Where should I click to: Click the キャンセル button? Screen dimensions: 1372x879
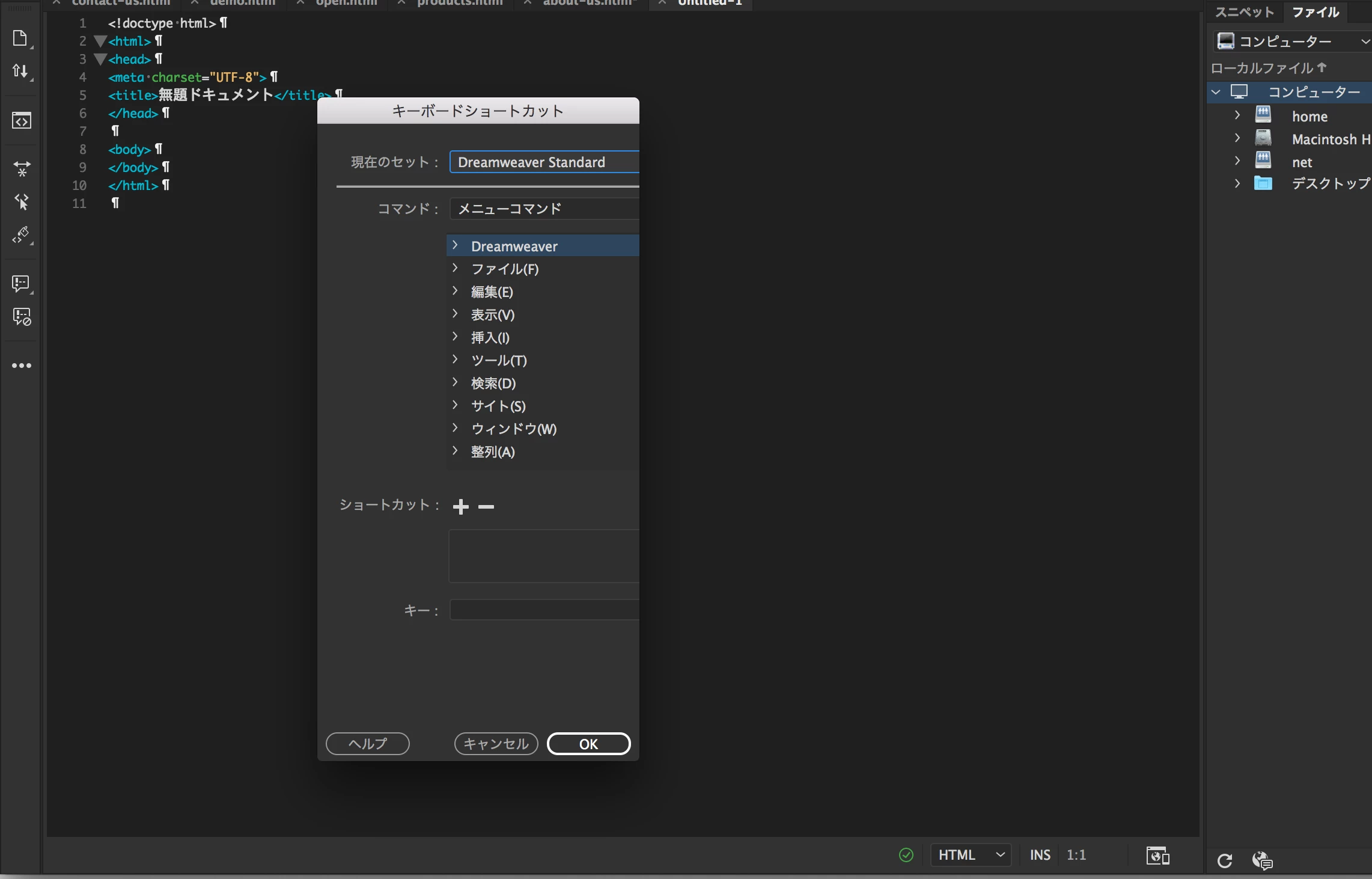click(496, 744)
